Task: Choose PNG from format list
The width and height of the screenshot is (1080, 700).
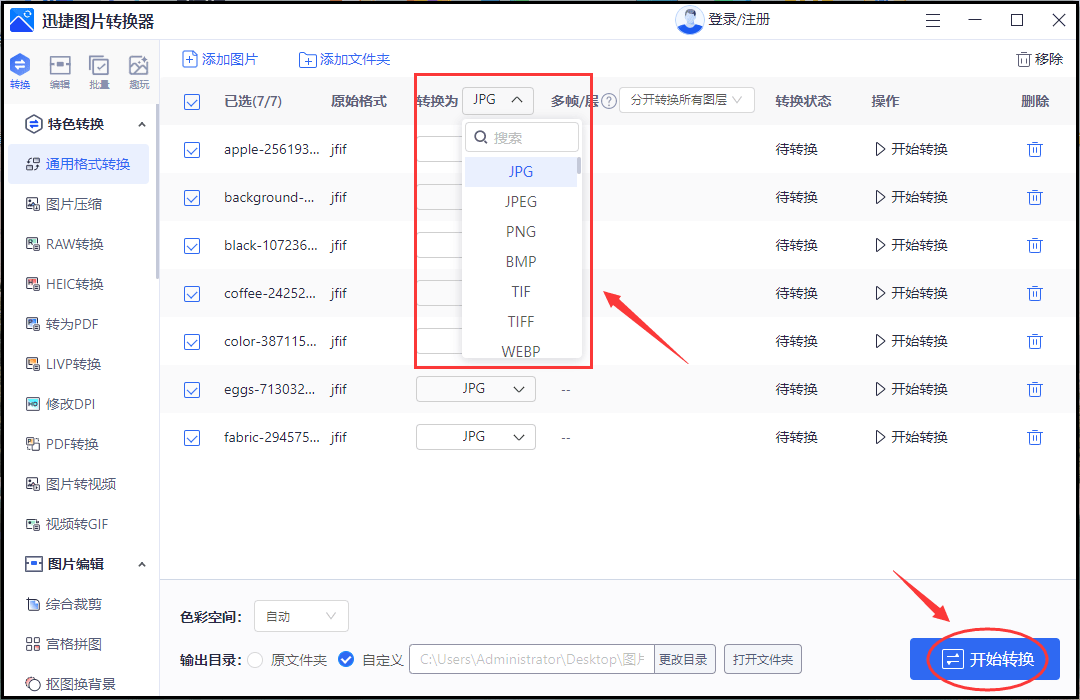Action: coord(521,231)
